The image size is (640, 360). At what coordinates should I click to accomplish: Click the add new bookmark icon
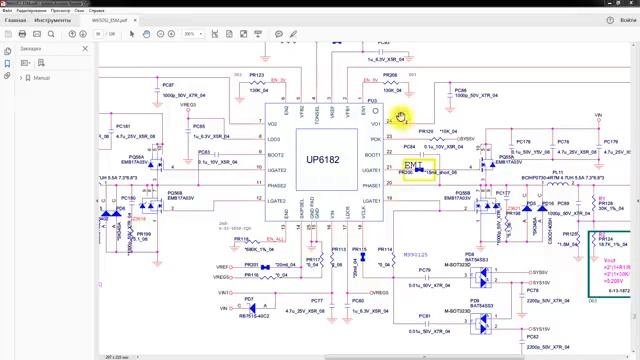[x=41, y=63]
